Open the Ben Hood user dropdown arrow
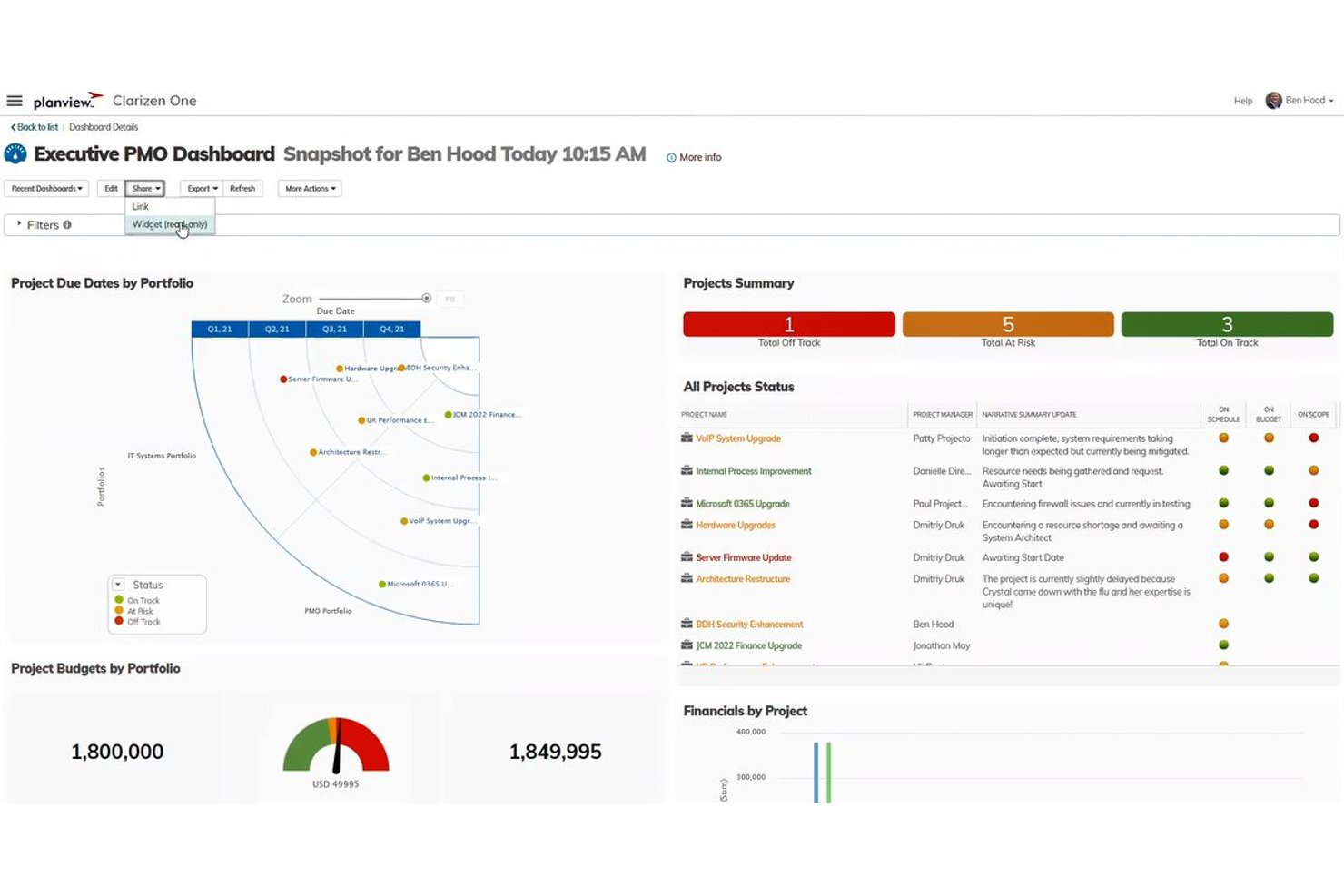The width and height of the screenshot is (1344, 896). [1331, 101]
